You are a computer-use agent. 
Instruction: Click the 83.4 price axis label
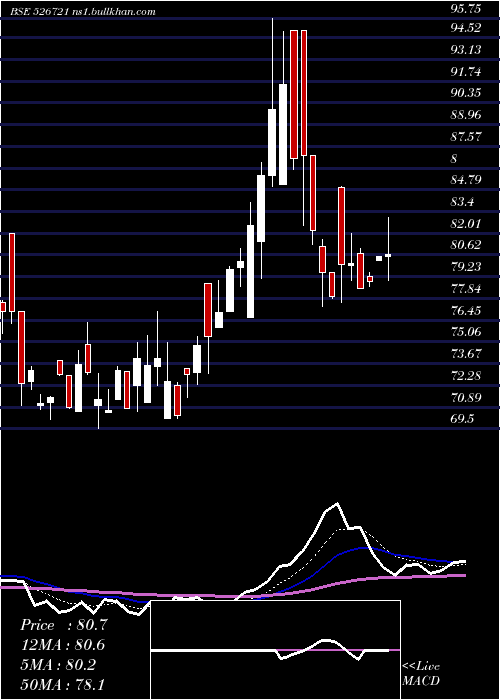coord(463,202)
